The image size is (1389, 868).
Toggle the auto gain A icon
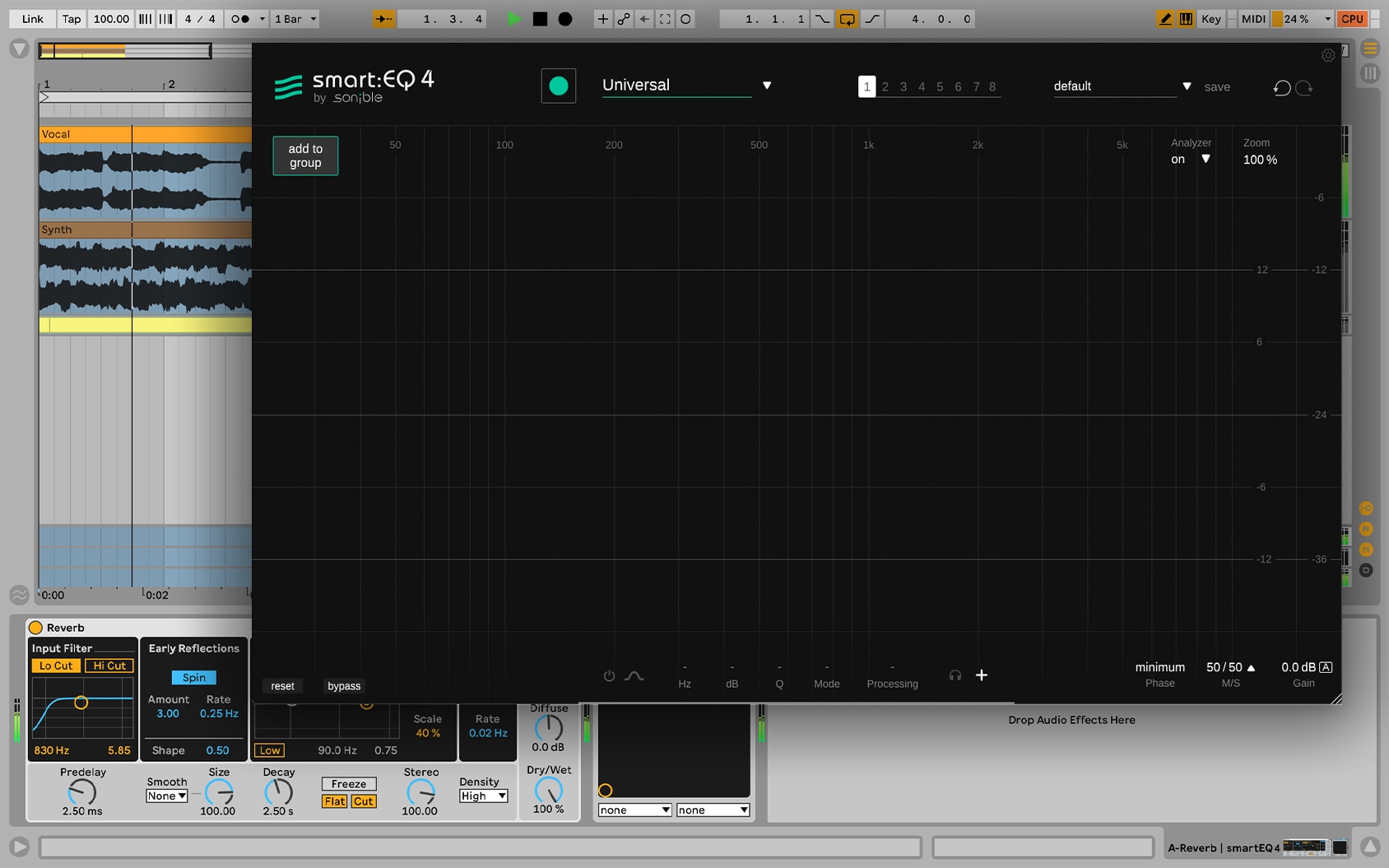1326,667
